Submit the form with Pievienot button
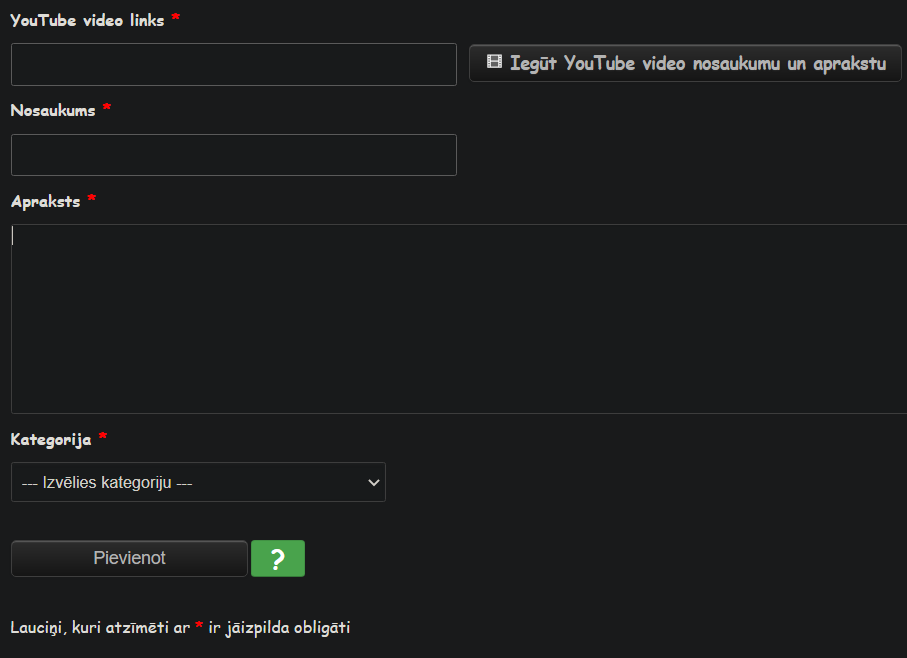 [129, 558]
